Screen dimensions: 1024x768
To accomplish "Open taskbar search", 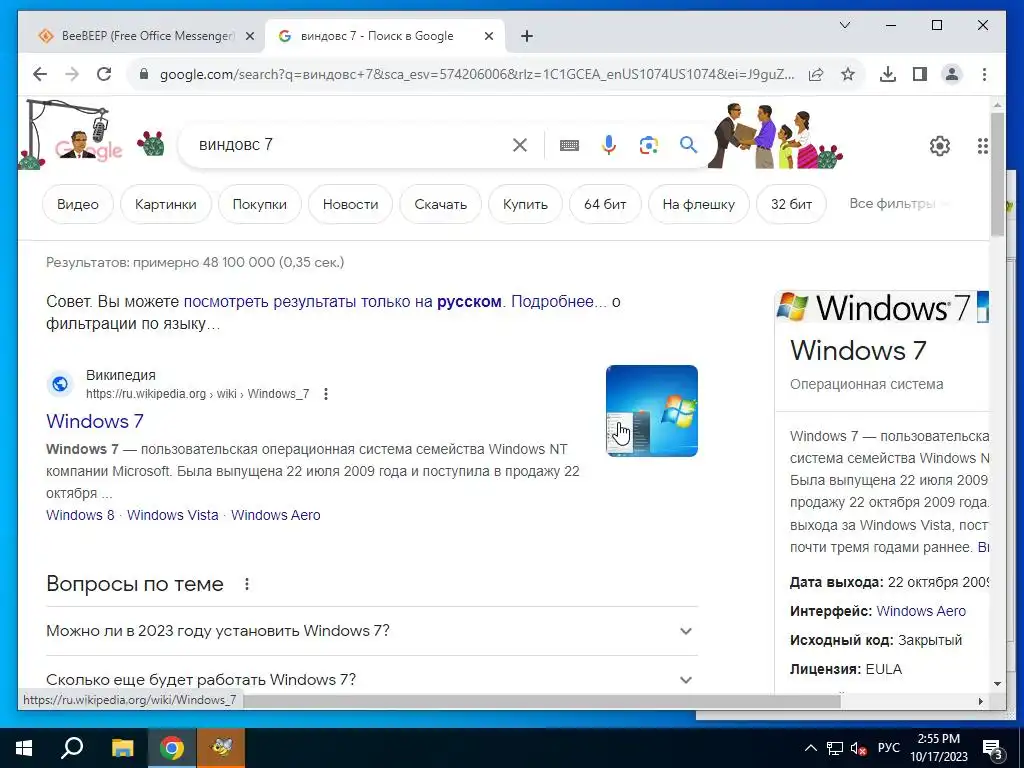I will pyautogui.click(x=72, y=748).
